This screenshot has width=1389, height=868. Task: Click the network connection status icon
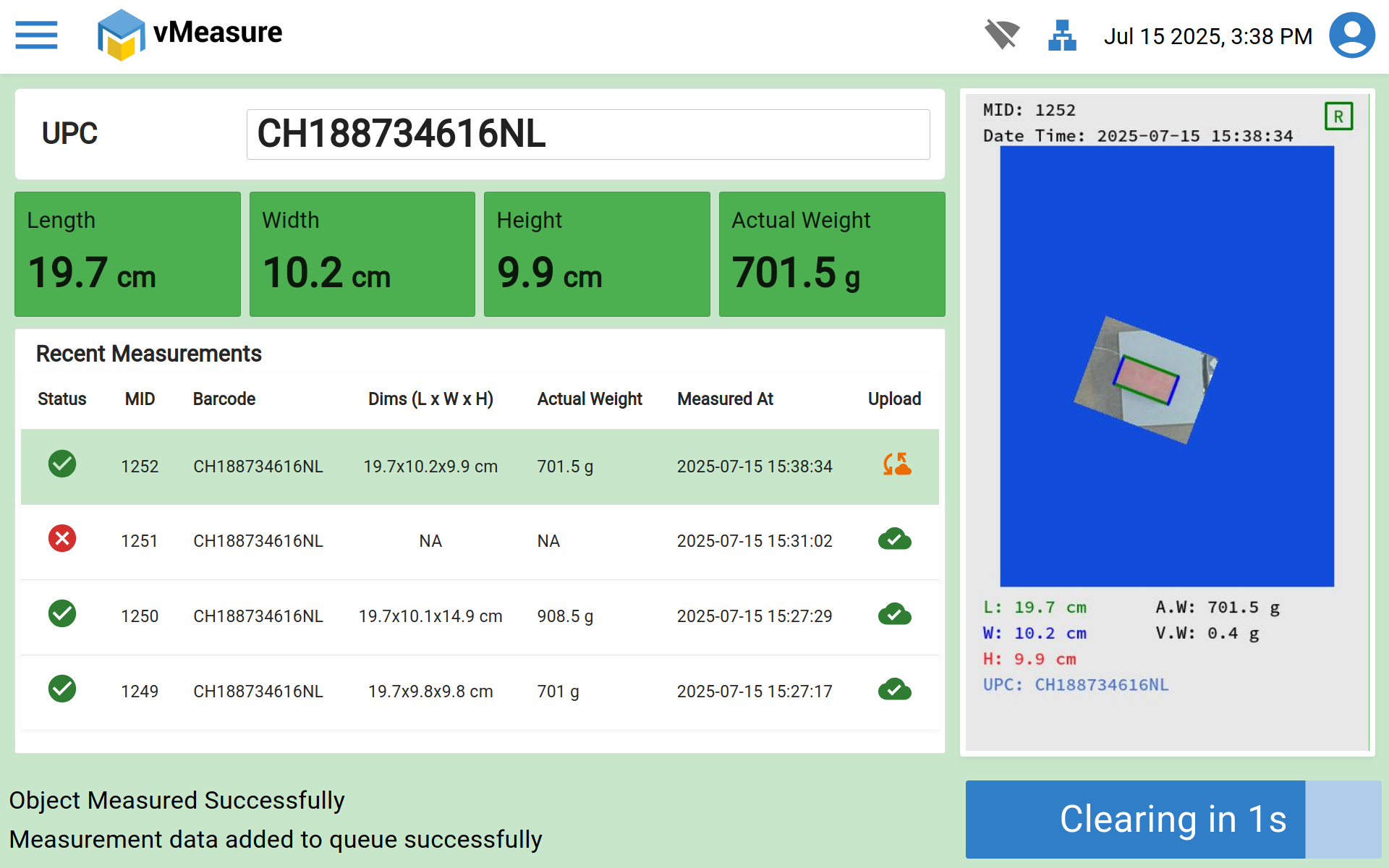[1062, 35]
